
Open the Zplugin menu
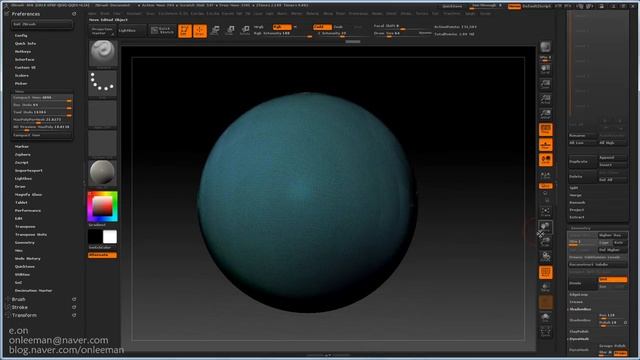click(x=470, y=13)
